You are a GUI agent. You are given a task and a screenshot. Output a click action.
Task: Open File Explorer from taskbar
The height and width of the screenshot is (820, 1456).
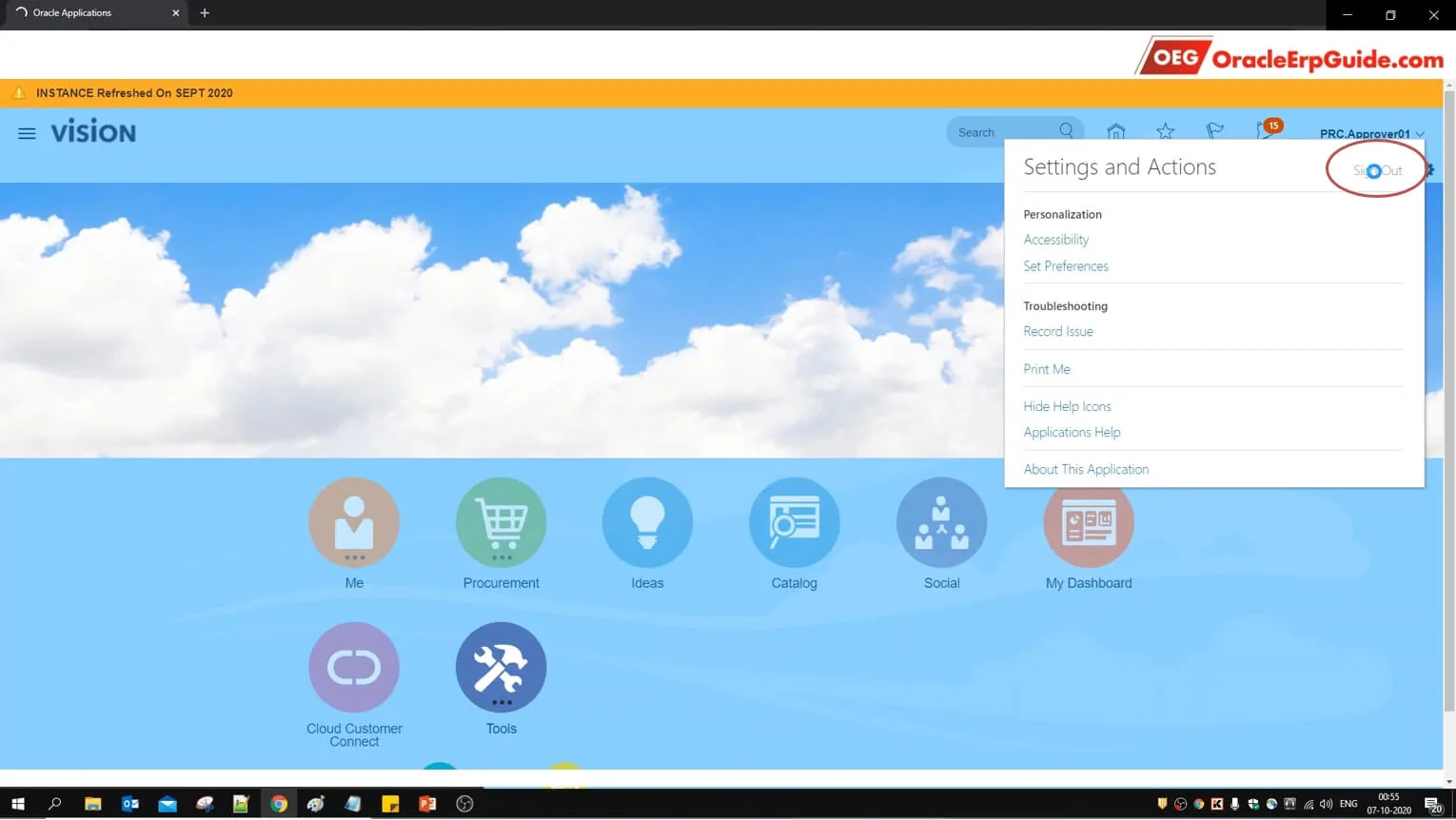point(92,804)
